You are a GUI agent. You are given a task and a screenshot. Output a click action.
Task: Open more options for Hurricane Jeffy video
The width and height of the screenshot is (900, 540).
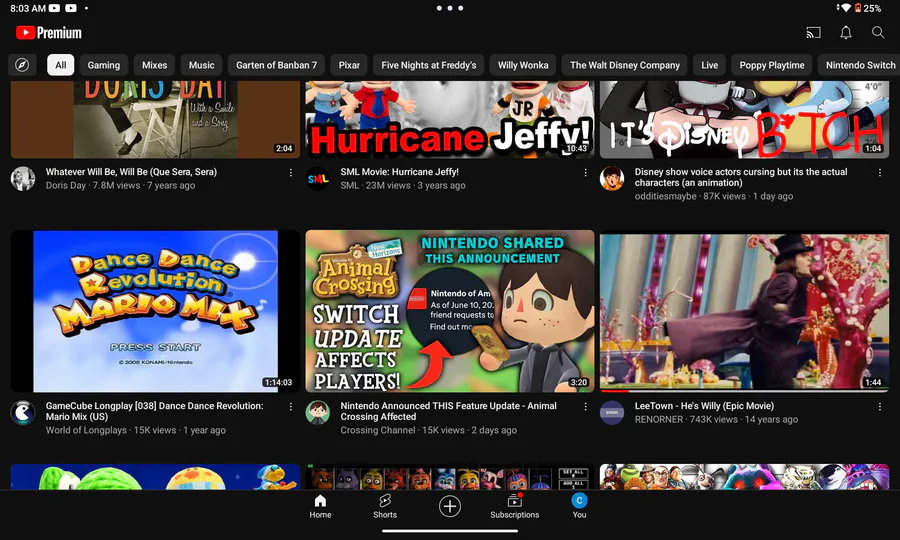585,172
